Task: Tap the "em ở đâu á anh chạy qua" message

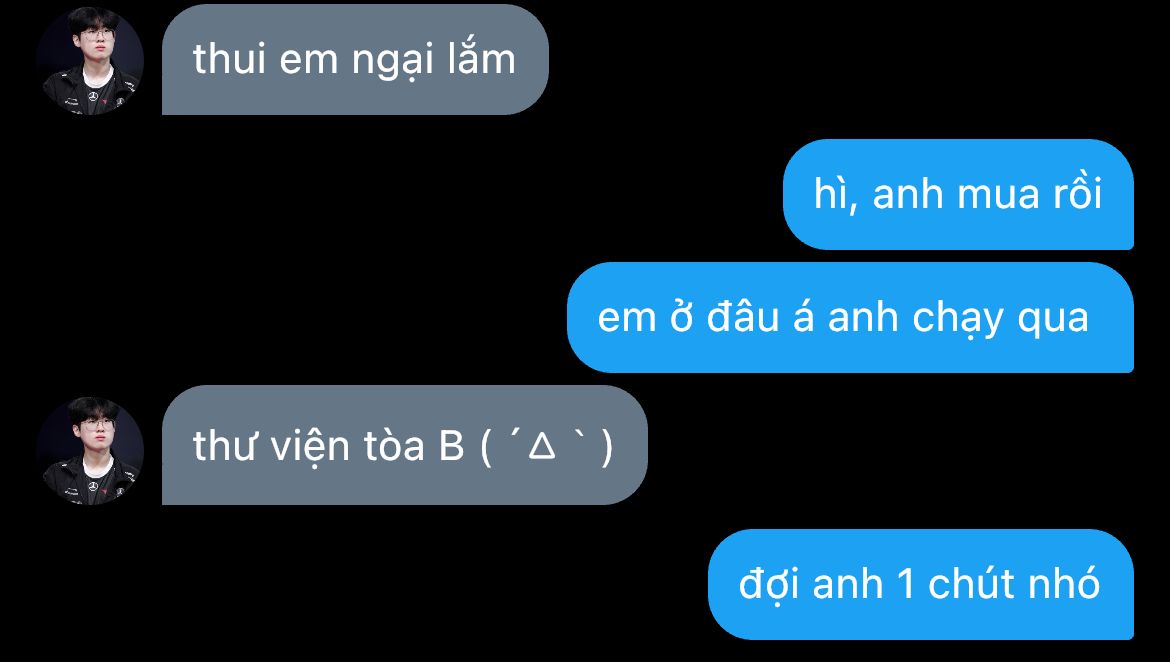Action: (x=851, y=317)
